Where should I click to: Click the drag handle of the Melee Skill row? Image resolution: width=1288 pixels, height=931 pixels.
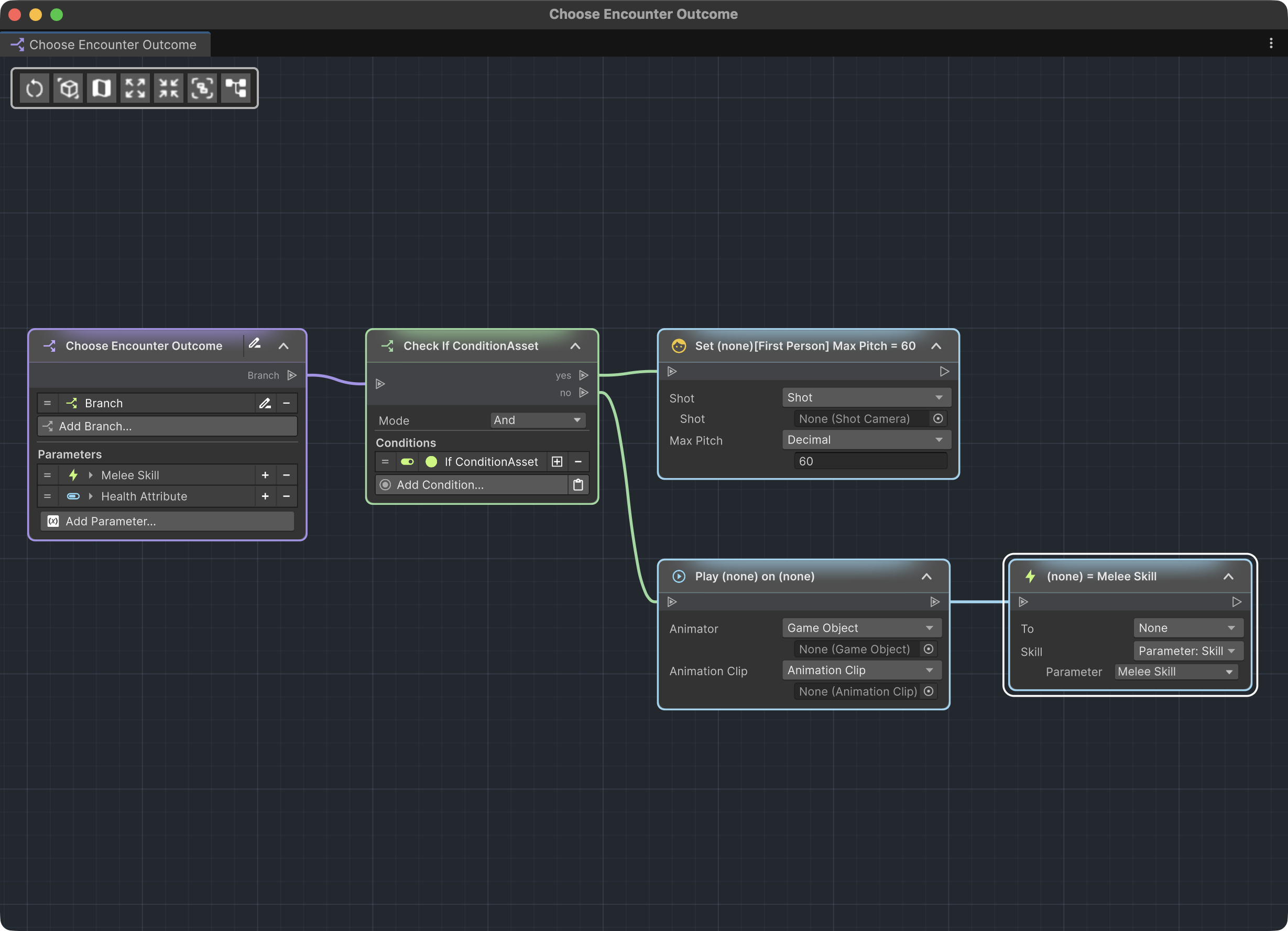click(47, 475)
